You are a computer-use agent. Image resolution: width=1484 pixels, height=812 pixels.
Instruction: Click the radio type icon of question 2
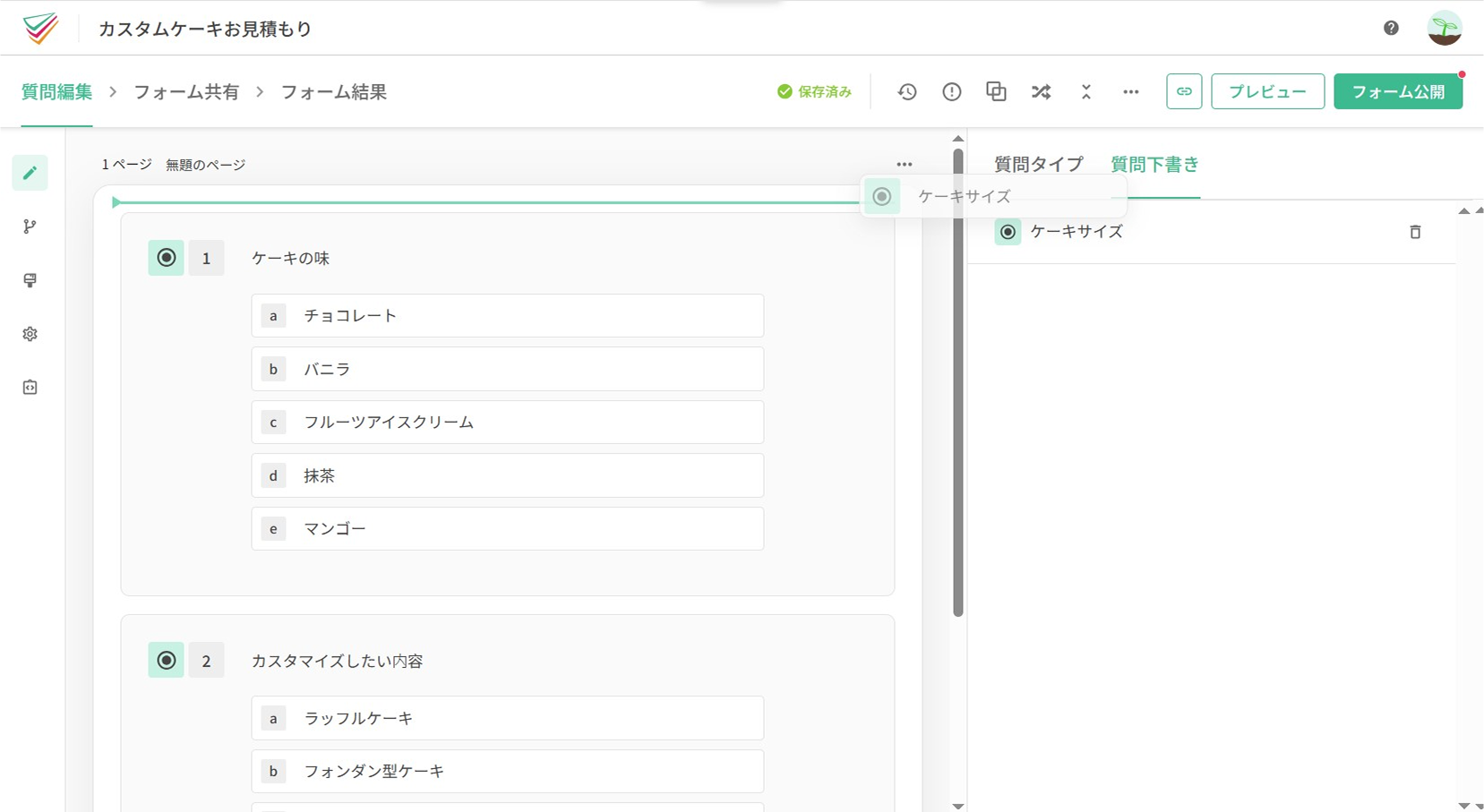point(167,661)
